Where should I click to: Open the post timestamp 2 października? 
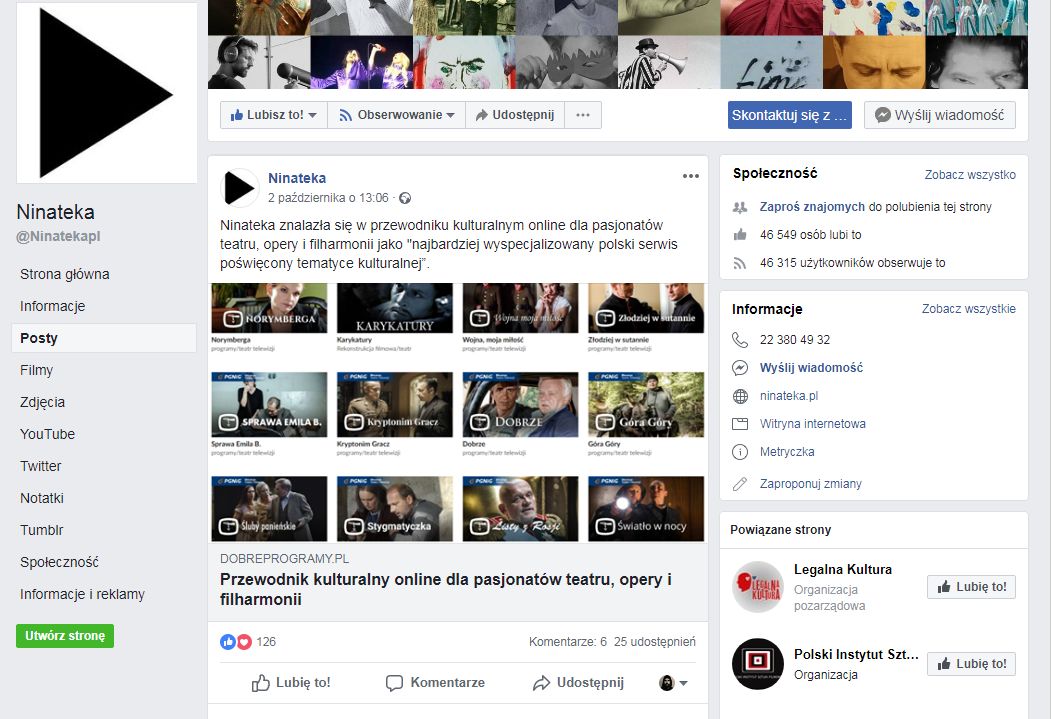pos(328,198)
